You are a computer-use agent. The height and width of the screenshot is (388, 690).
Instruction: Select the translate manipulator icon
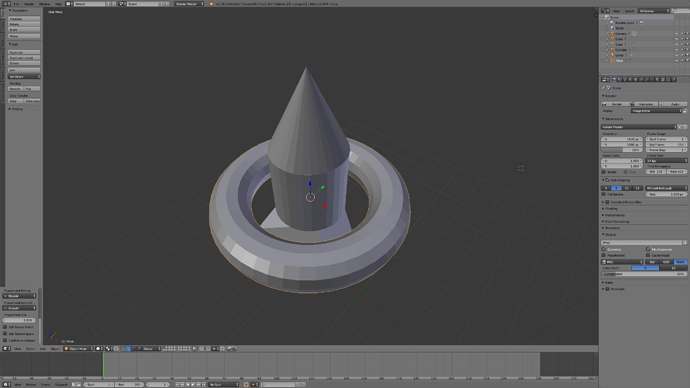[x=128, y=348]
